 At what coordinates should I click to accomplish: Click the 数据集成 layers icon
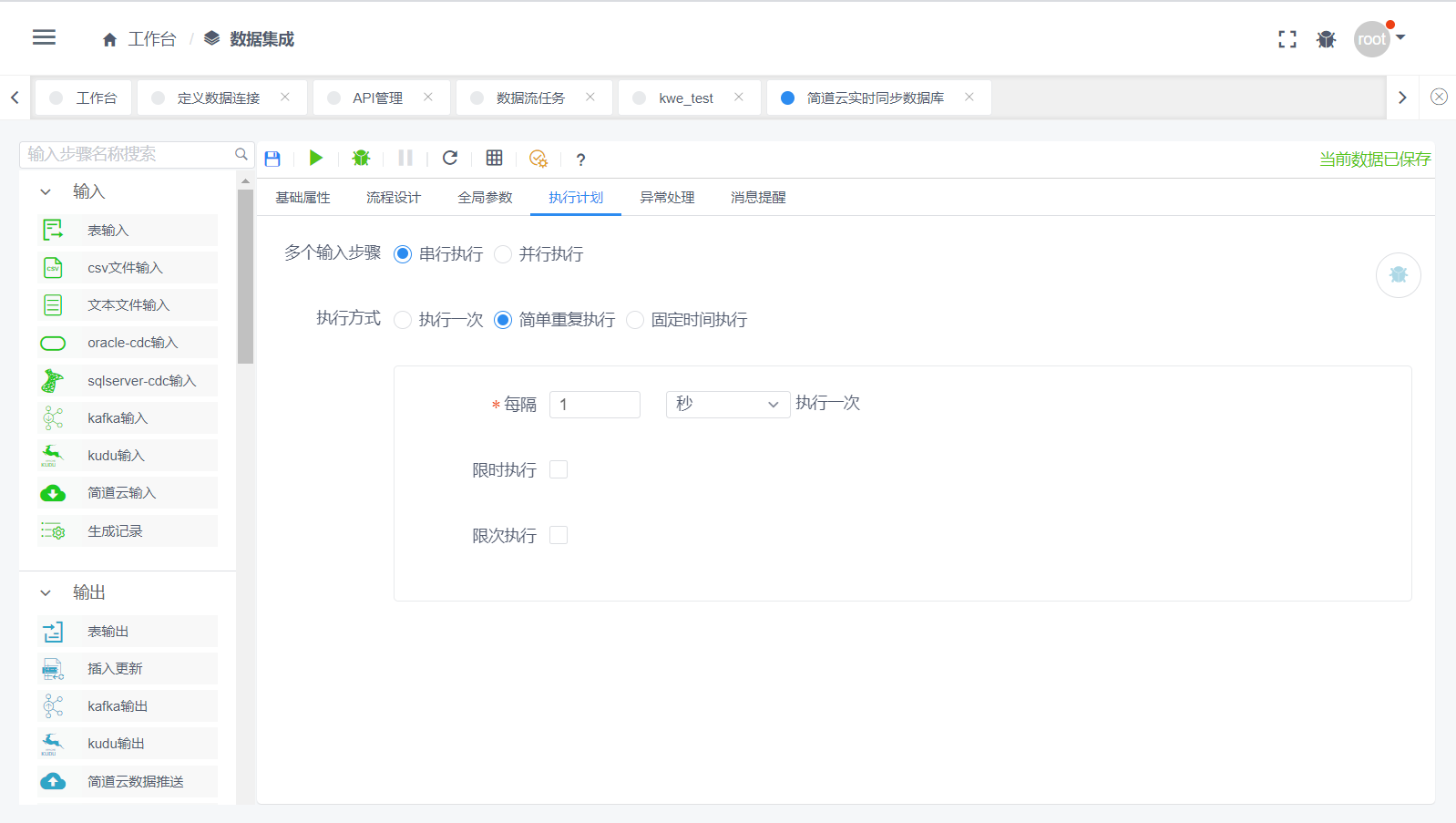click(x=211, y=38)
